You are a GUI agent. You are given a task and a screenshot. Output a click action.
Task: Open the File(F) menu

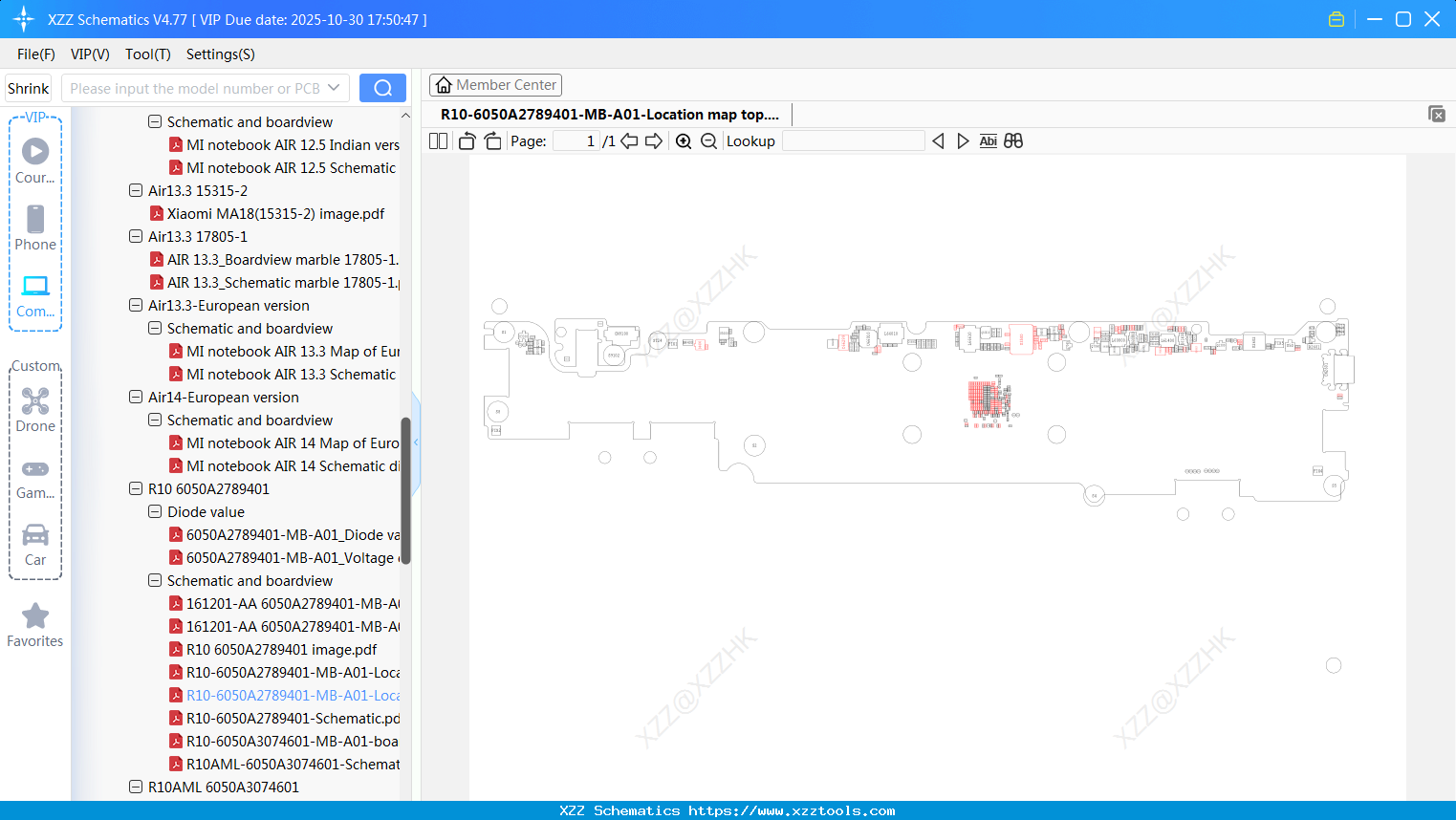tap(36, 54)
